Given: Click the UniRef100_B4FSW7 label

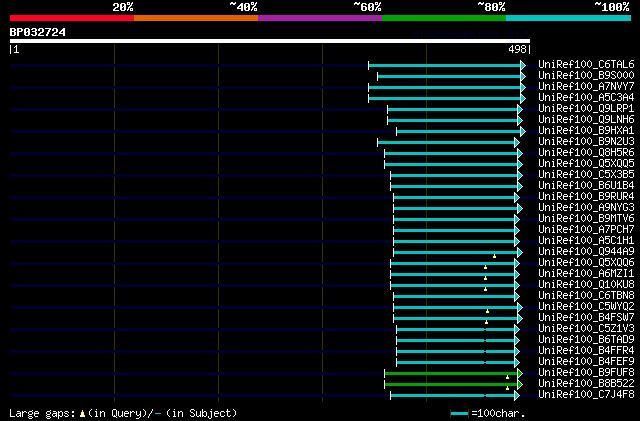Looking at the screenshot, I should 586,318.
